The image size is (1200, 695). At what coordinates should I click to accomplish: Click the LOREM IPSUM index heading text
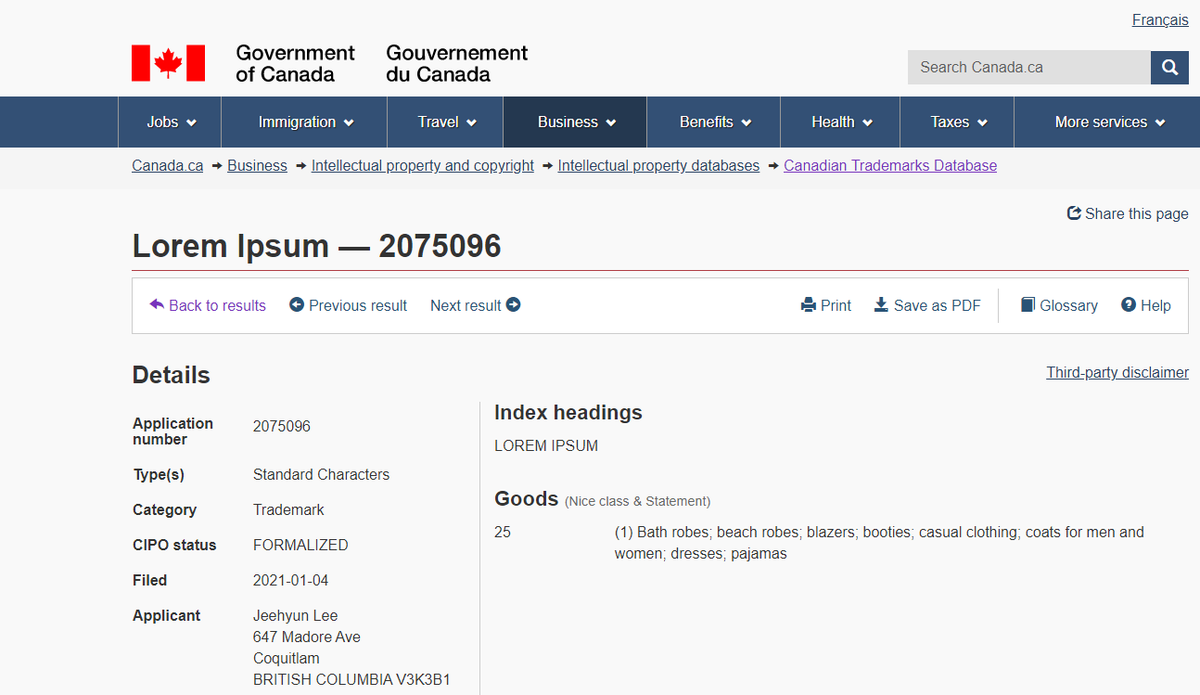546,446
